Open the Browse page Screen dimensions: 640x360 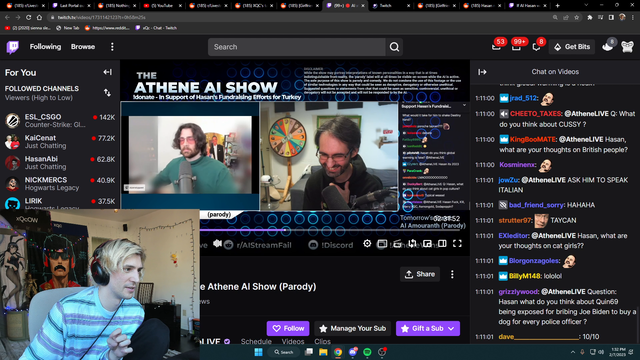(x=83, y=47)
